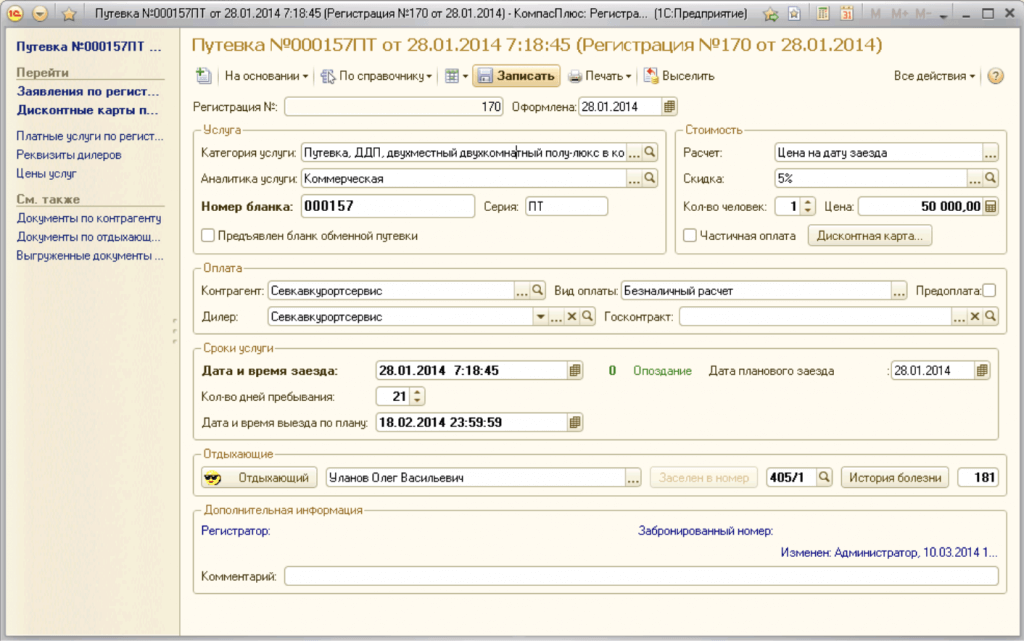Viewport: 1024px width, 641px height.
Task: Click the new document icon in toolbar
Action: (204, 76)
